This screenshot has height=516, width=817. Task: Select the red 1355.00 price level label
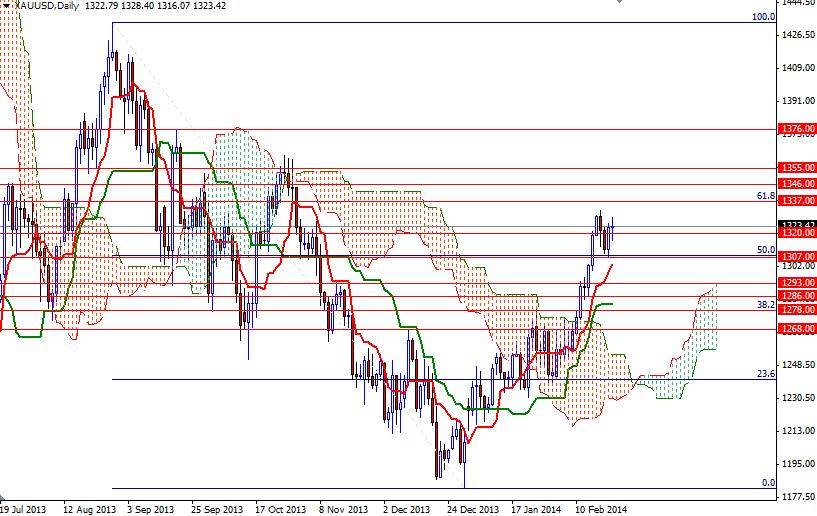coord(797,167)
